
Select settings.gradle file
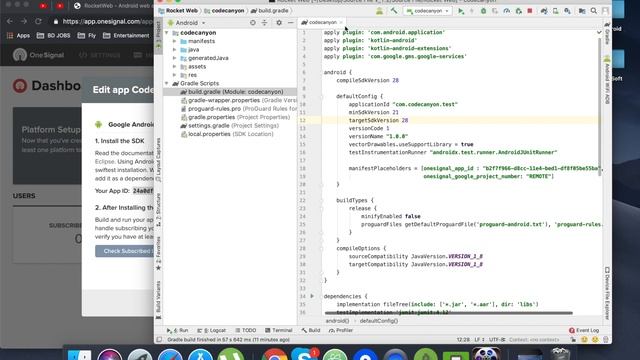coord(230,126)
